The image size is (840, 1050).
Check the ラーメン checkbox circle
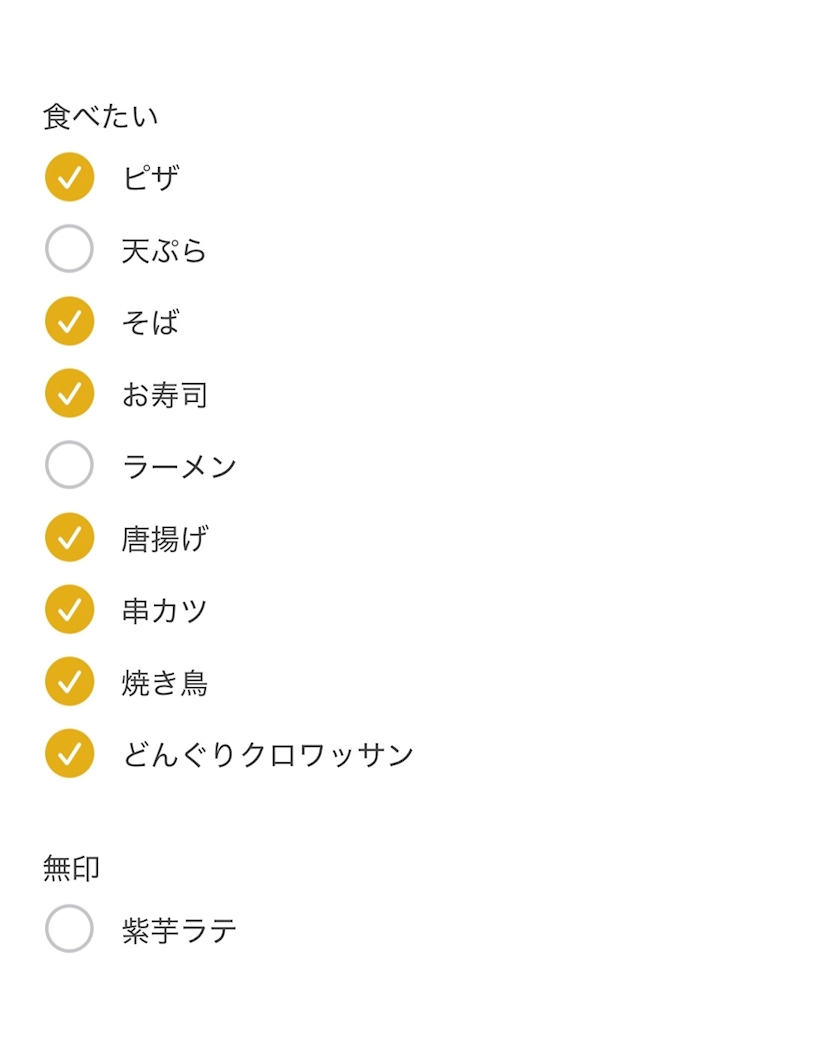(69, 465)
